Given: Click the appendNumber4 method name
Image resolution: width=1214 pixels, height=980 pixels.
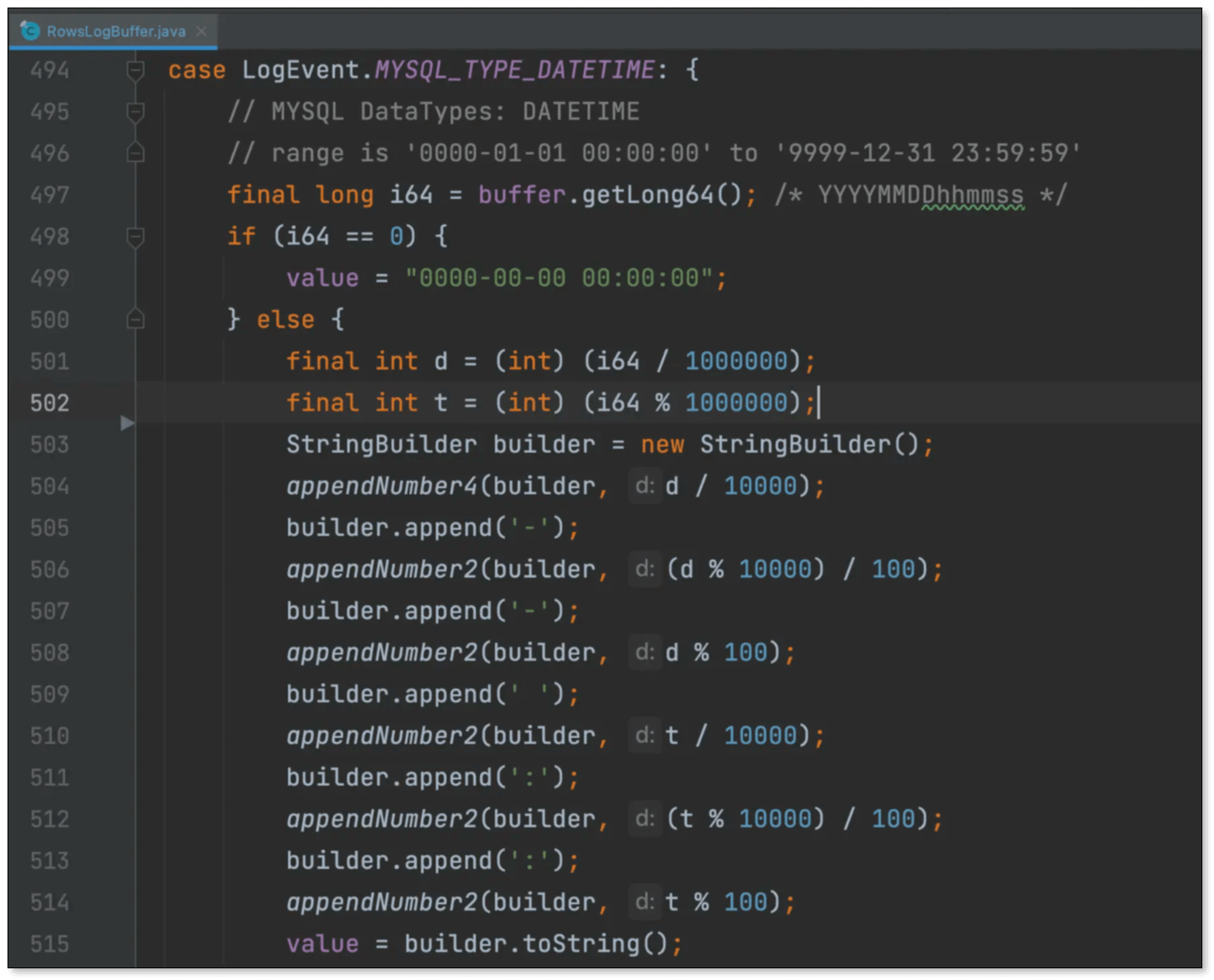Looking at the screenshot, I should (382, 486).
